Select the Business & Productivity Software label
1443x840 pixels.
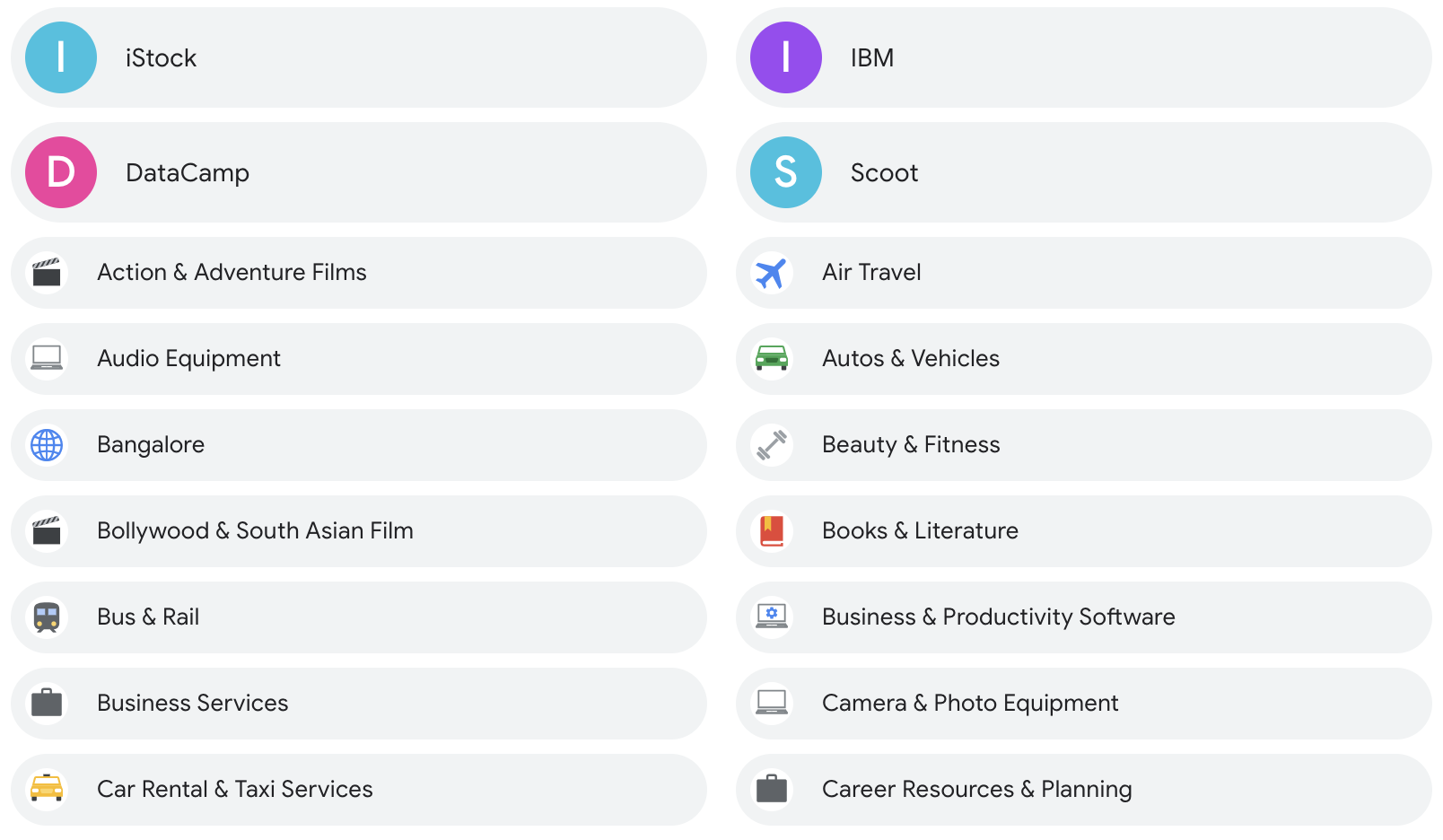point(998,617)
